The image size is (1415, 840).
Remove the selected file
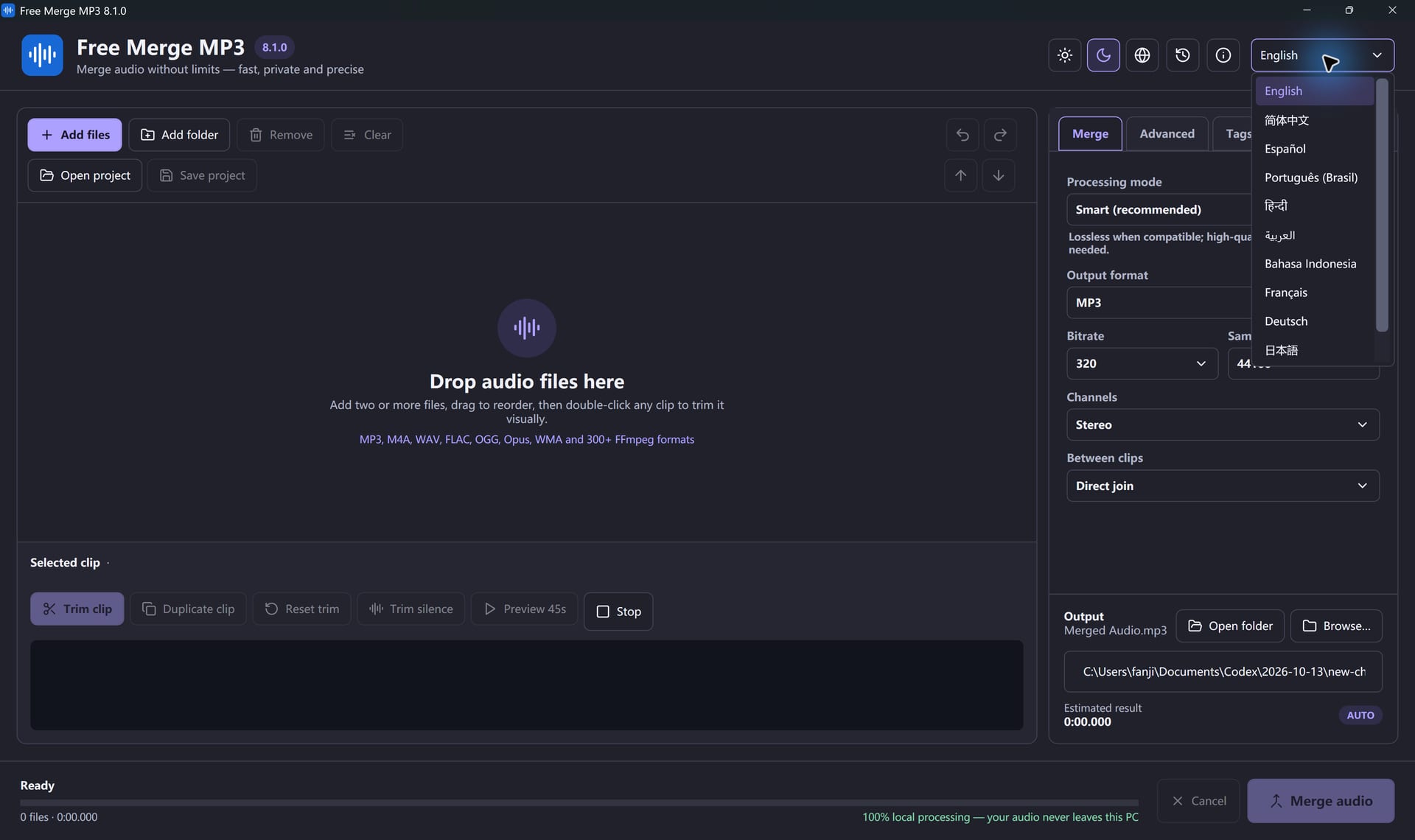tap(281, 135)
